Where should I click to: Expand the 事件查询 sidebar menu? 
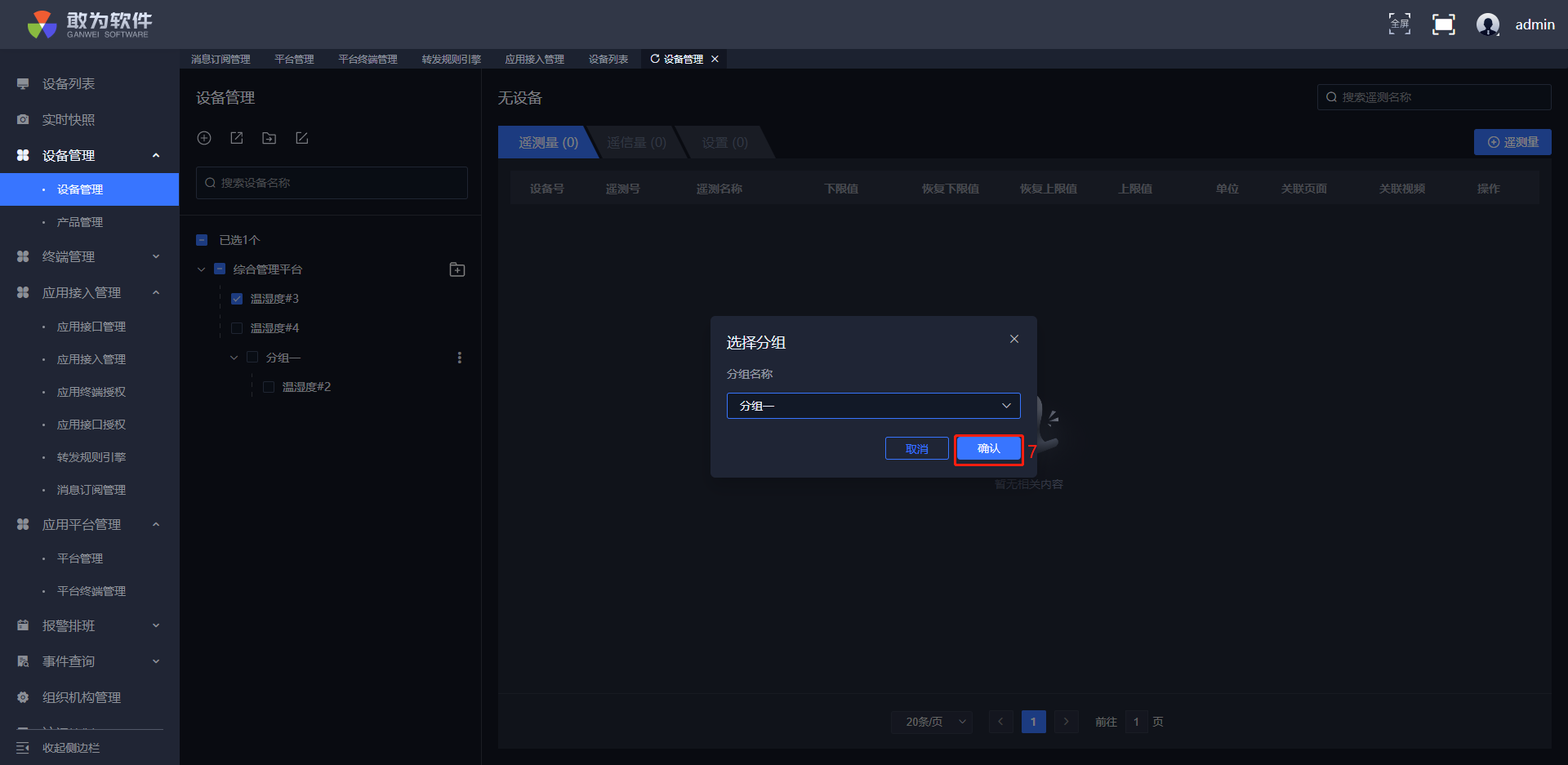(90, 661)
